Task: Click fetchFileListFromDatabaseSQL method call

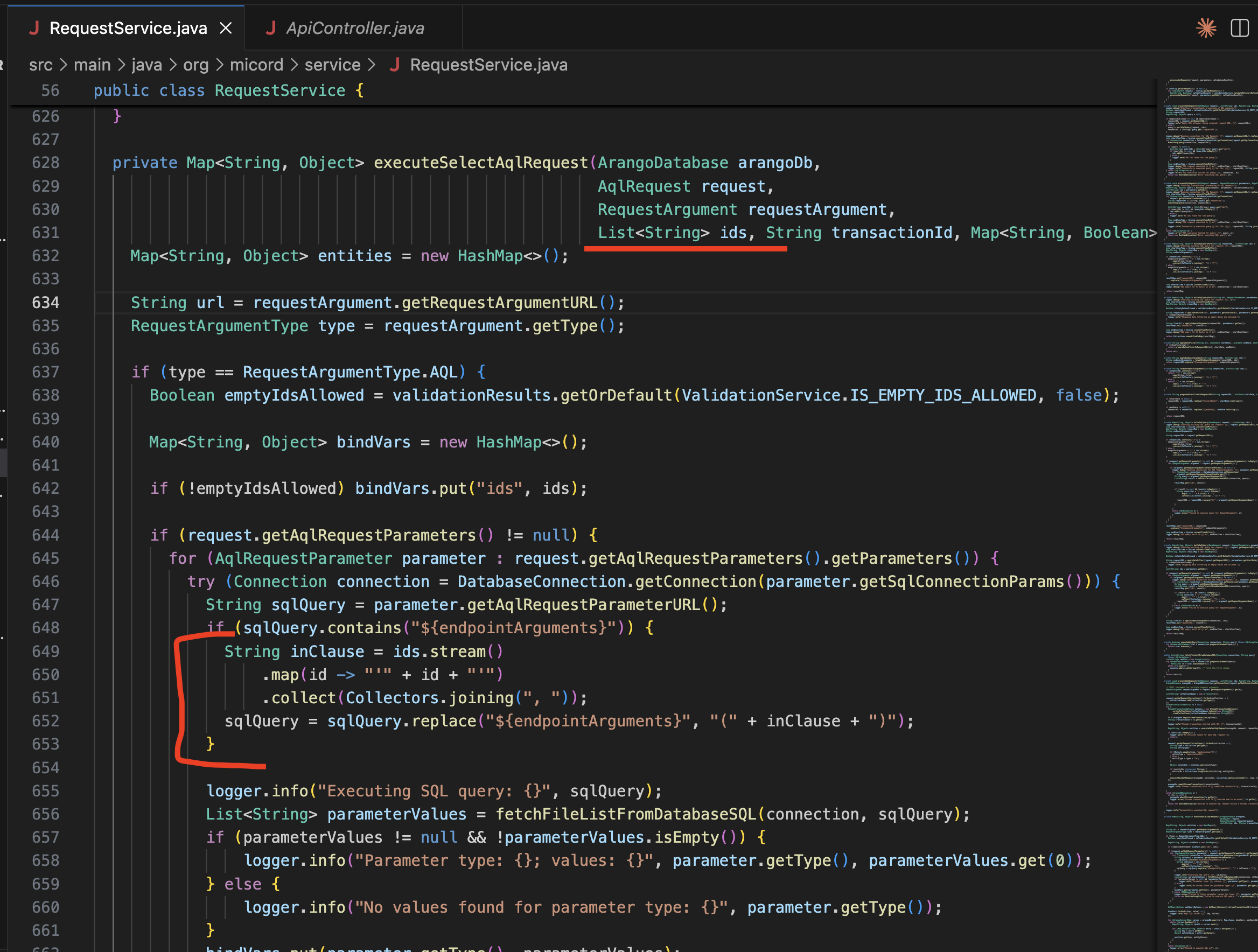Action: click(625, 814)
